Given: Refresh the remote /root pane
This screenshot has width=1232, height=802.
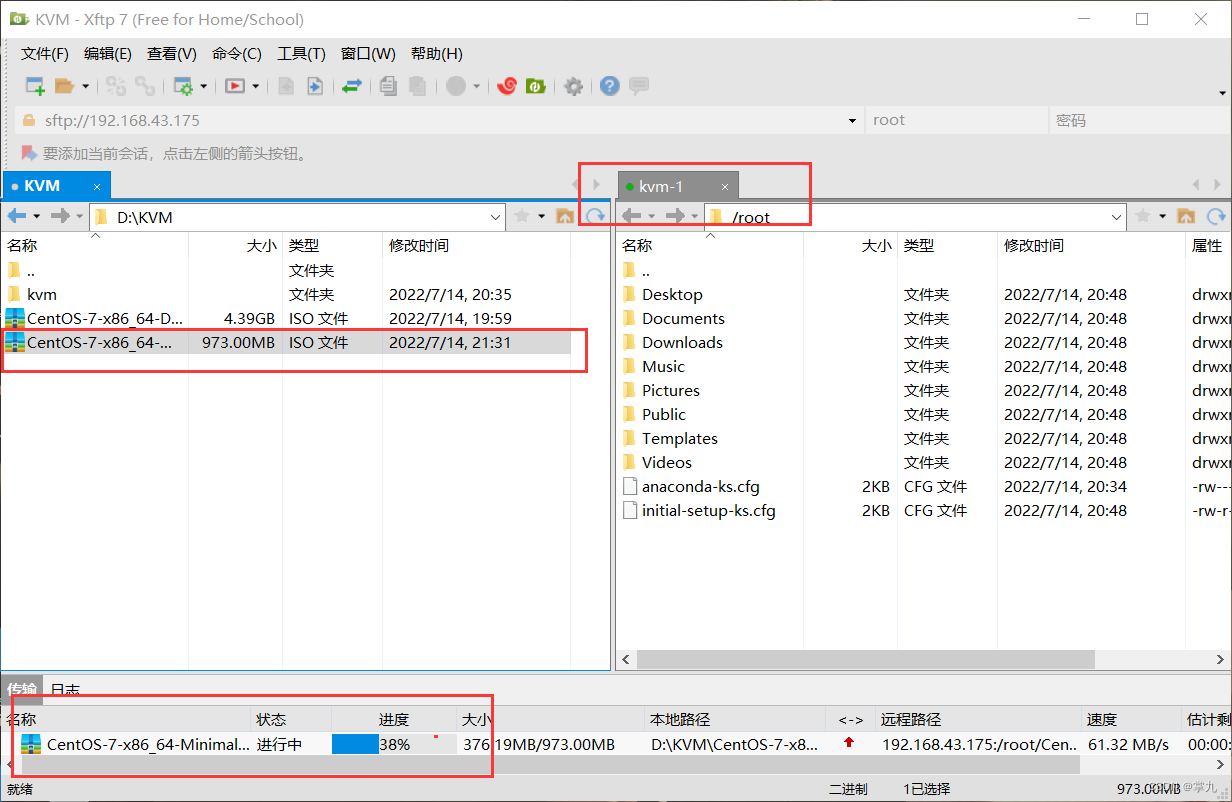Looking at the screenshot, I should 1216,216.
